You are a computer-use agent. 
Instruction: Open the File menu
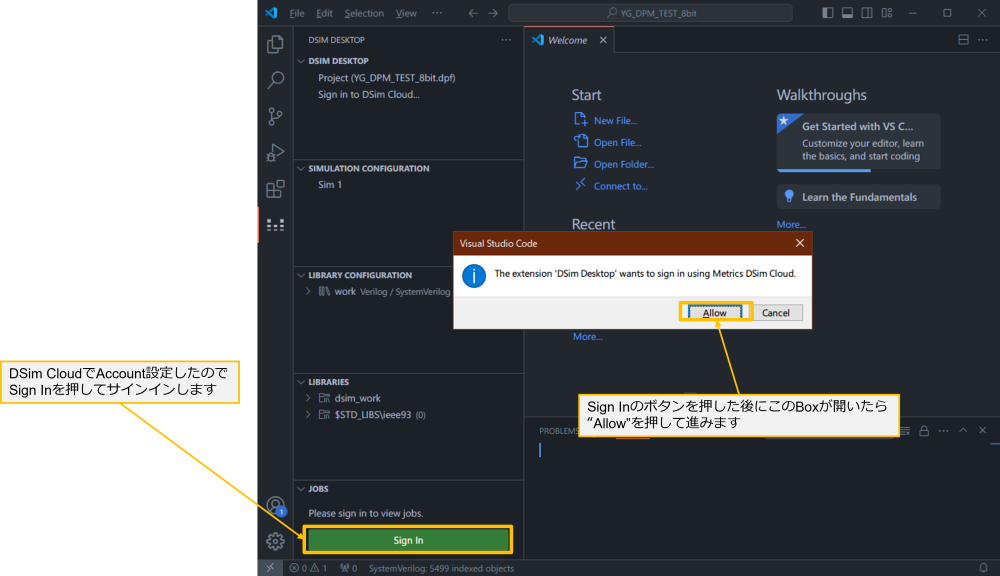[x=297, y=13]
